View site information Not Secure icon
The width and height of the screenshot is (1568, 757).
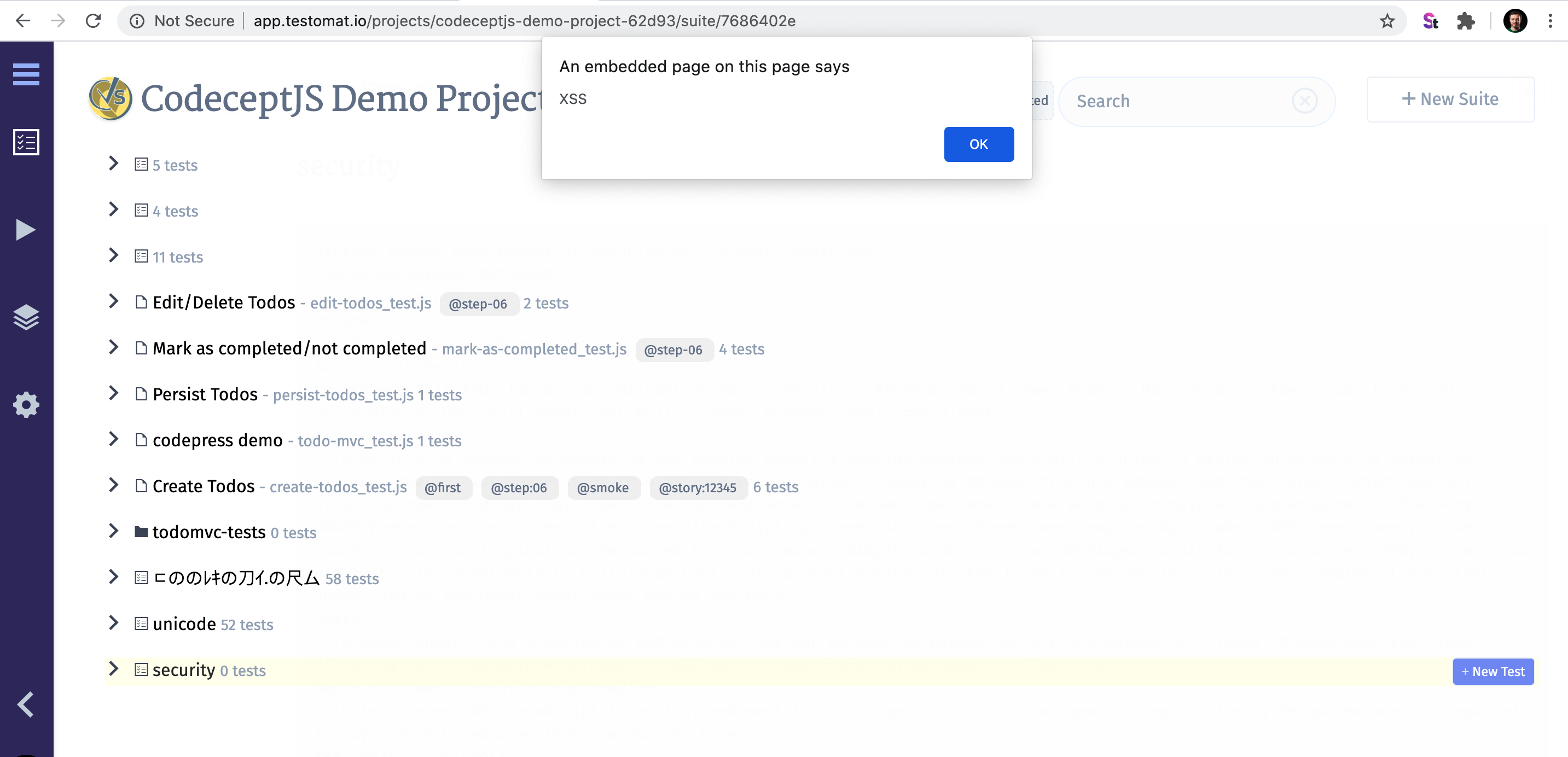[137, 21]
